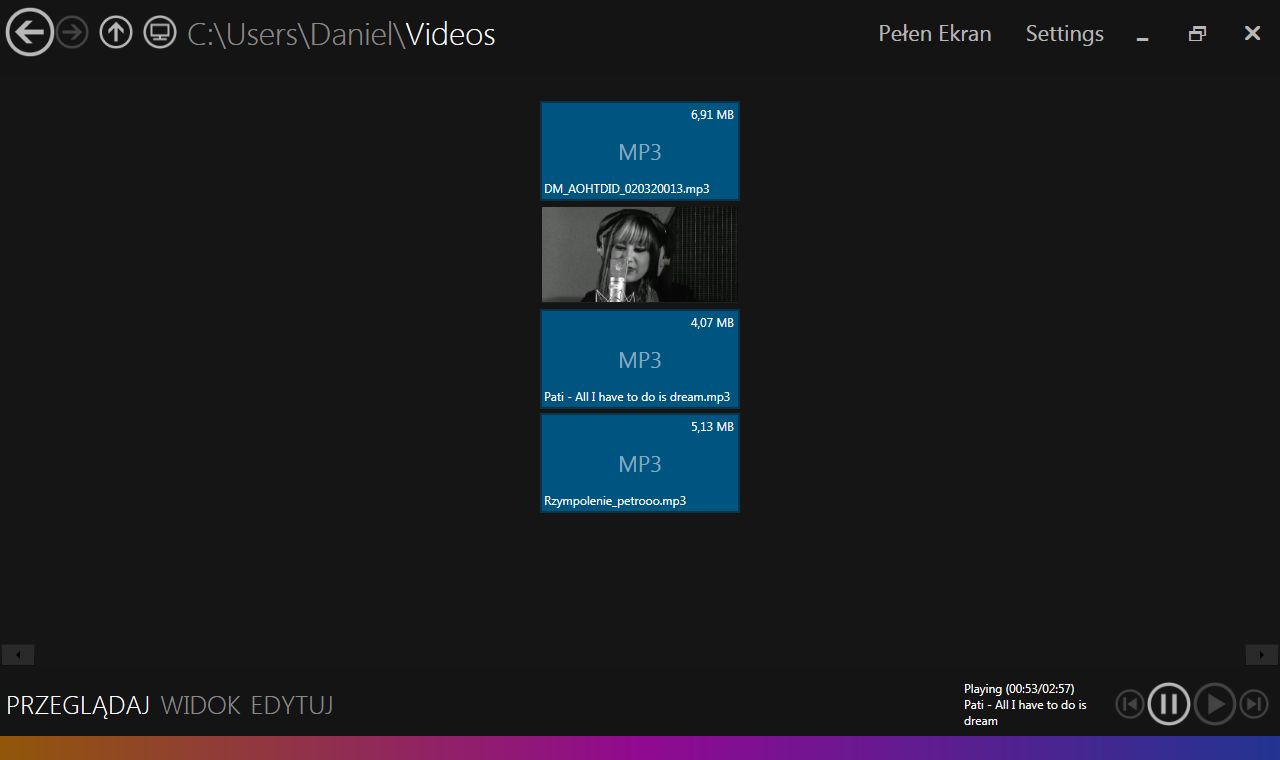The width and height of the screenshot is (1280, 760).
Task: Click the Playing (00:53/02:57) status text
Action: click(x=1019, y=688)
